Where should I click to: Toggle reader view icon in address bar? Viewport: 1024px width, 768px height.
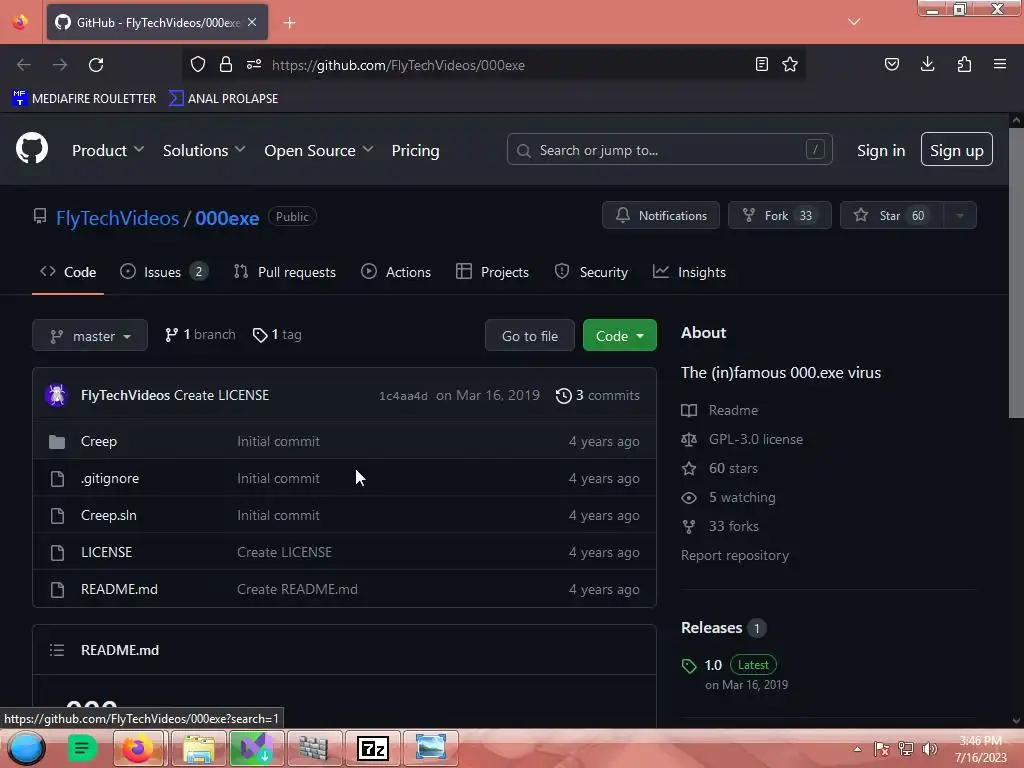(761, 64)
